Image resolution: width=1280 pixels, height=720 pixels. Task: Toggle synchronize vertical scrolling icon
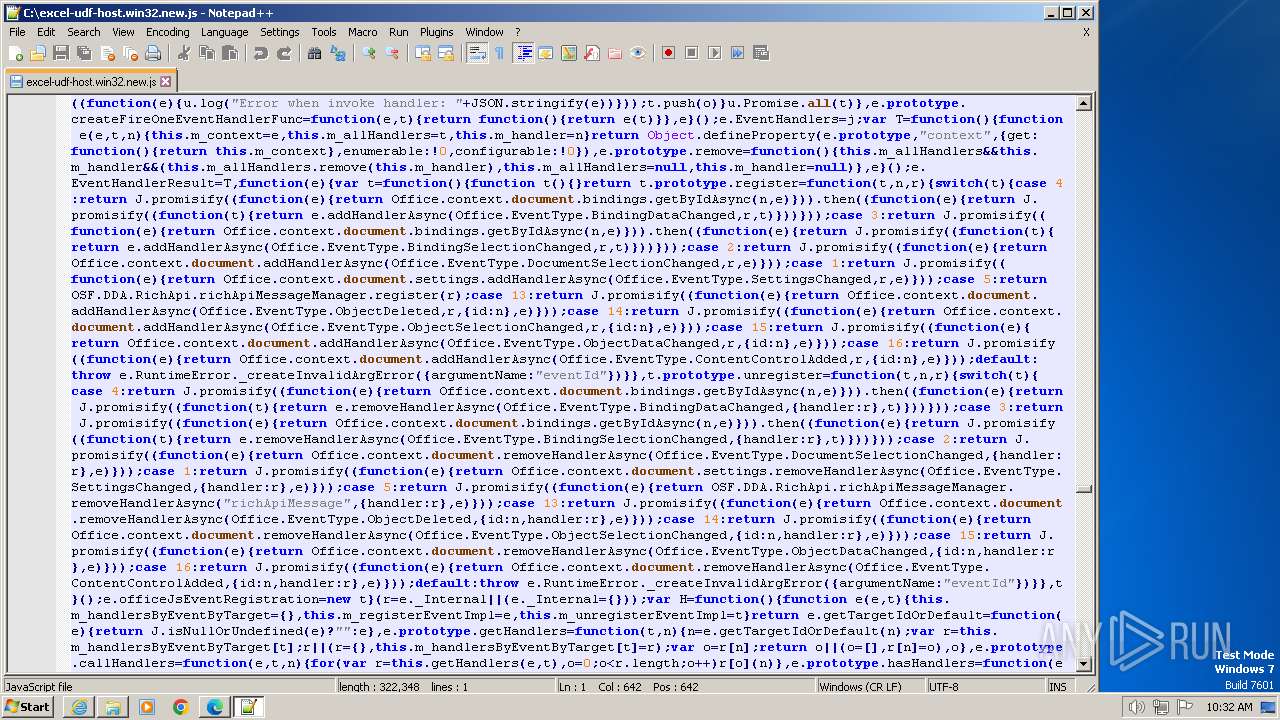click(x=423, y=53)
